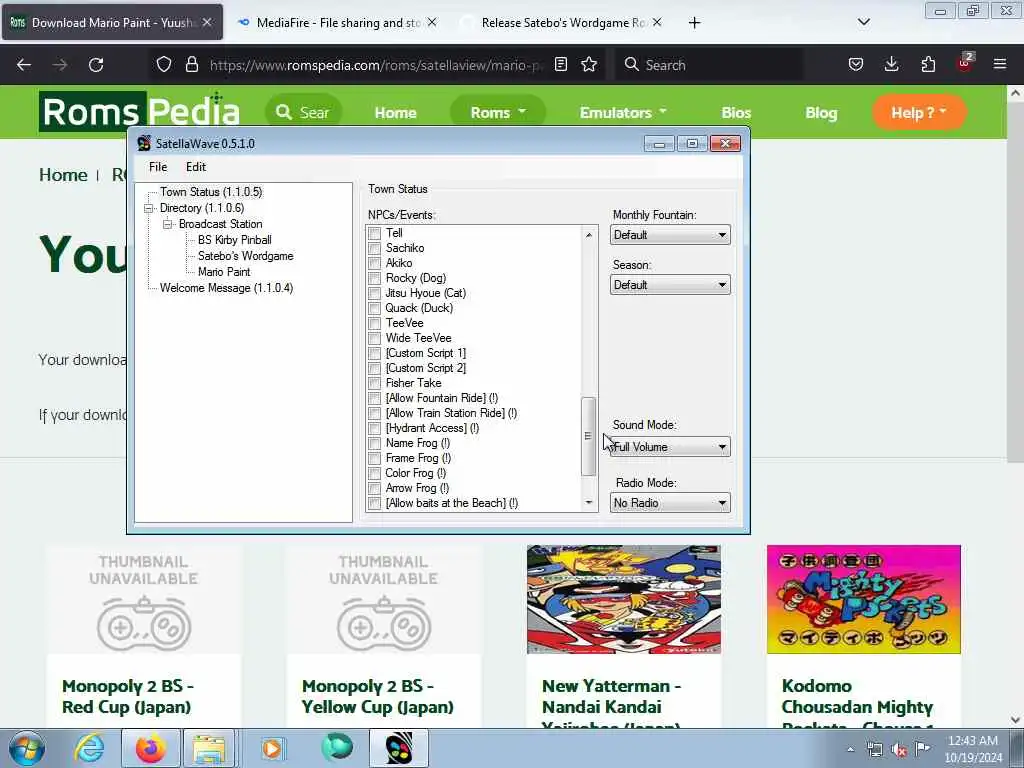Open the Firefox hamburger menu
This screenshot has width=1024, height=768.
tap(1000, 65)
